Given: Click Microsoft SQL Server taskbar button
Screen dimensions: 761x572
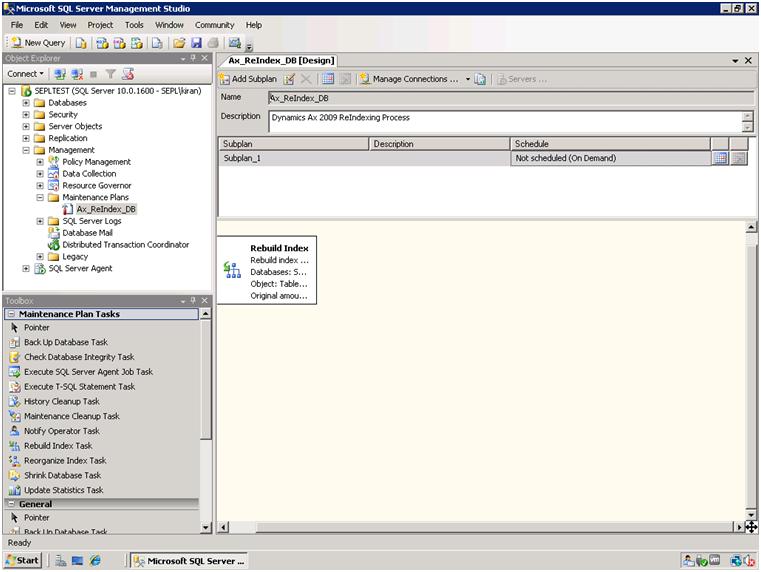Looking at the screenshot, I should (190, 561).
